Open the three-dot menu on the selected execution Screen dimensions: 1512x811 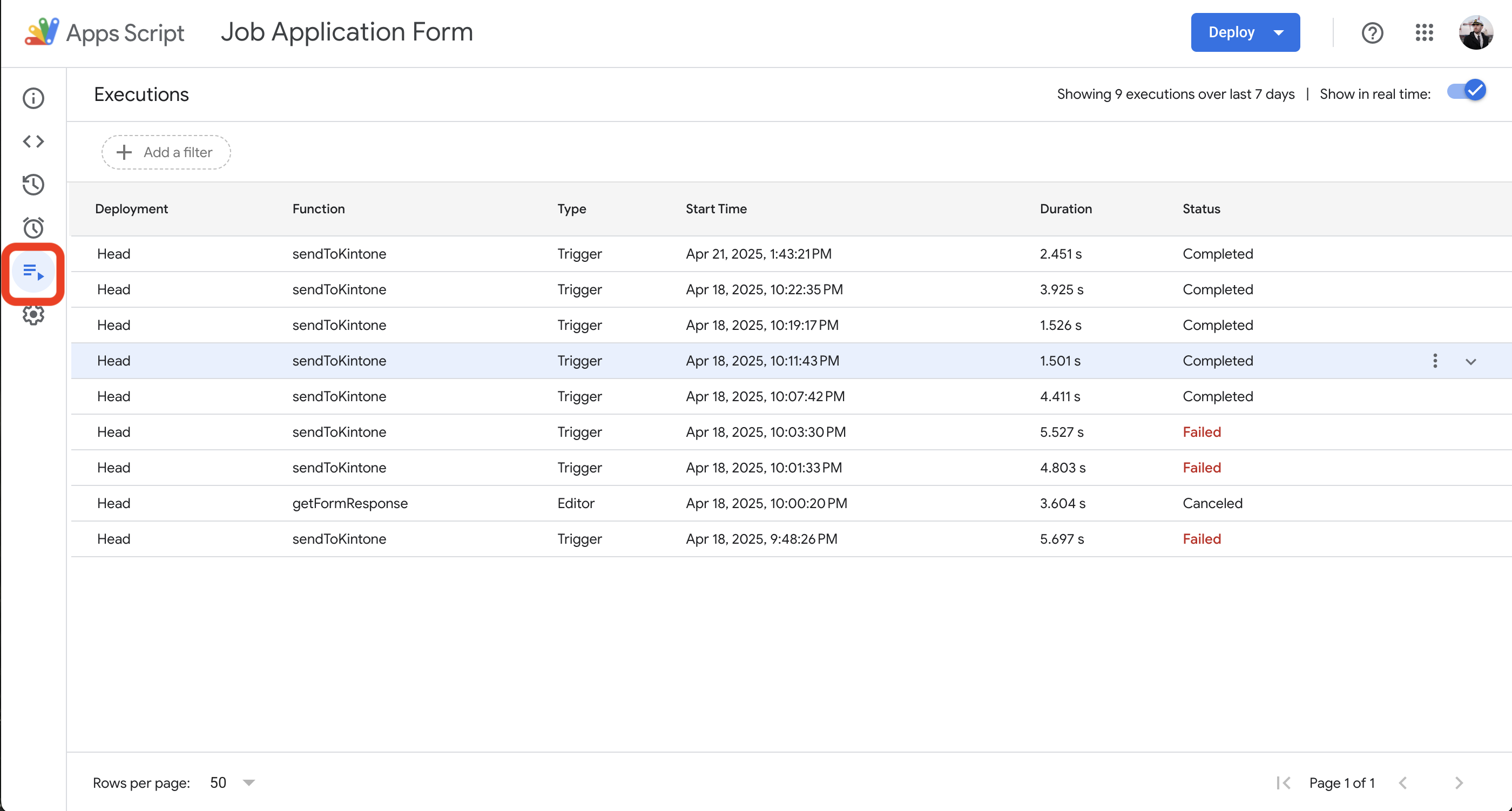click(x=1435, y=361)
